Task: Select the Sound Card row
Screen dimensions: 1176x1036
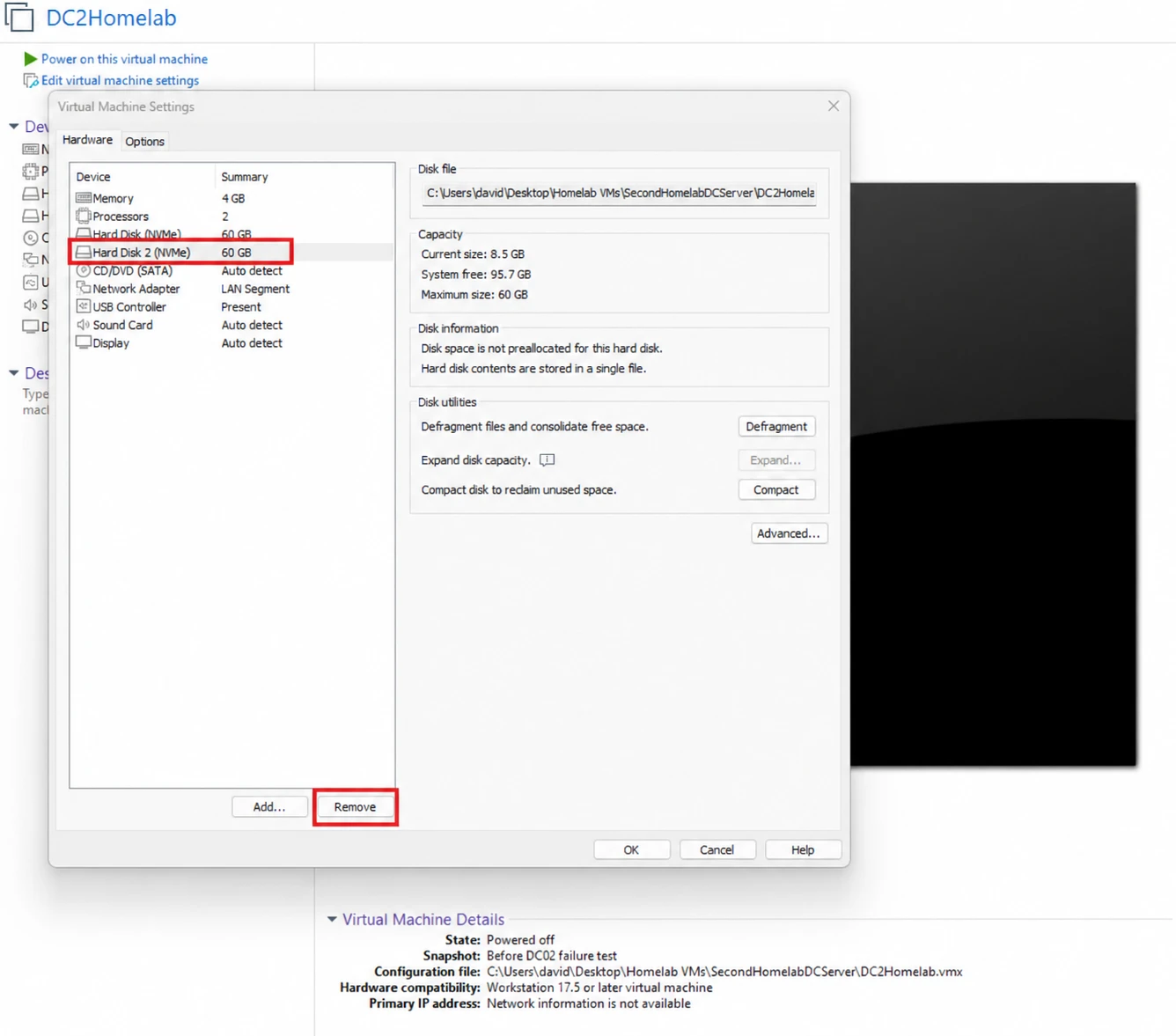Action: 232,325
